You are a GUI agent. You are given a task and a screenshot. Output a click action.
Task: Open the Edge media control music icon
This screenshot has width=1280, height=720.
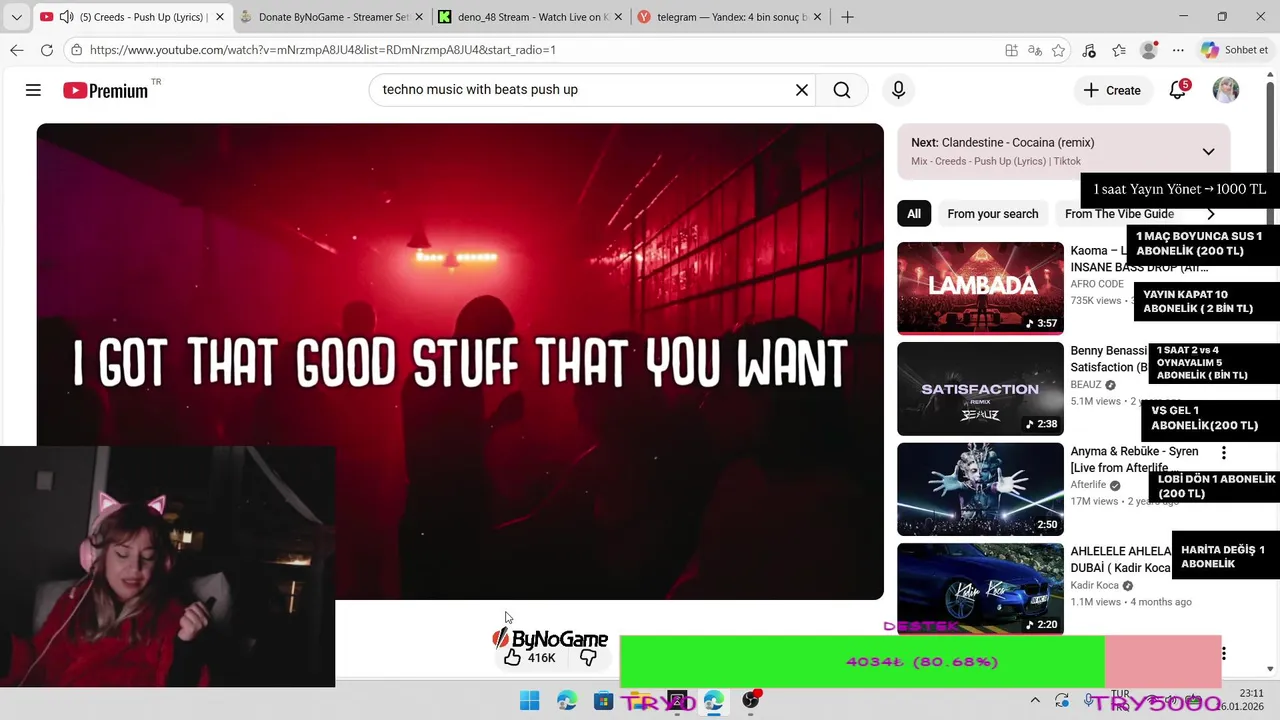[x=1089, y=50]
